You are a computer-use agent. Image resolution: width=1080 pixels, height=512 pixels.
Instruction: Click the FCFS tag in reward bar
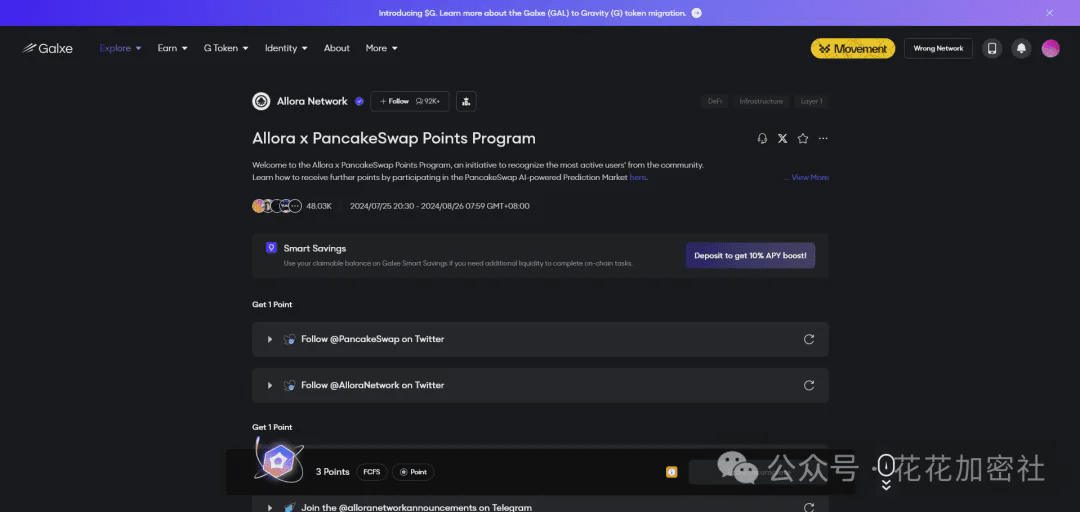372,472
